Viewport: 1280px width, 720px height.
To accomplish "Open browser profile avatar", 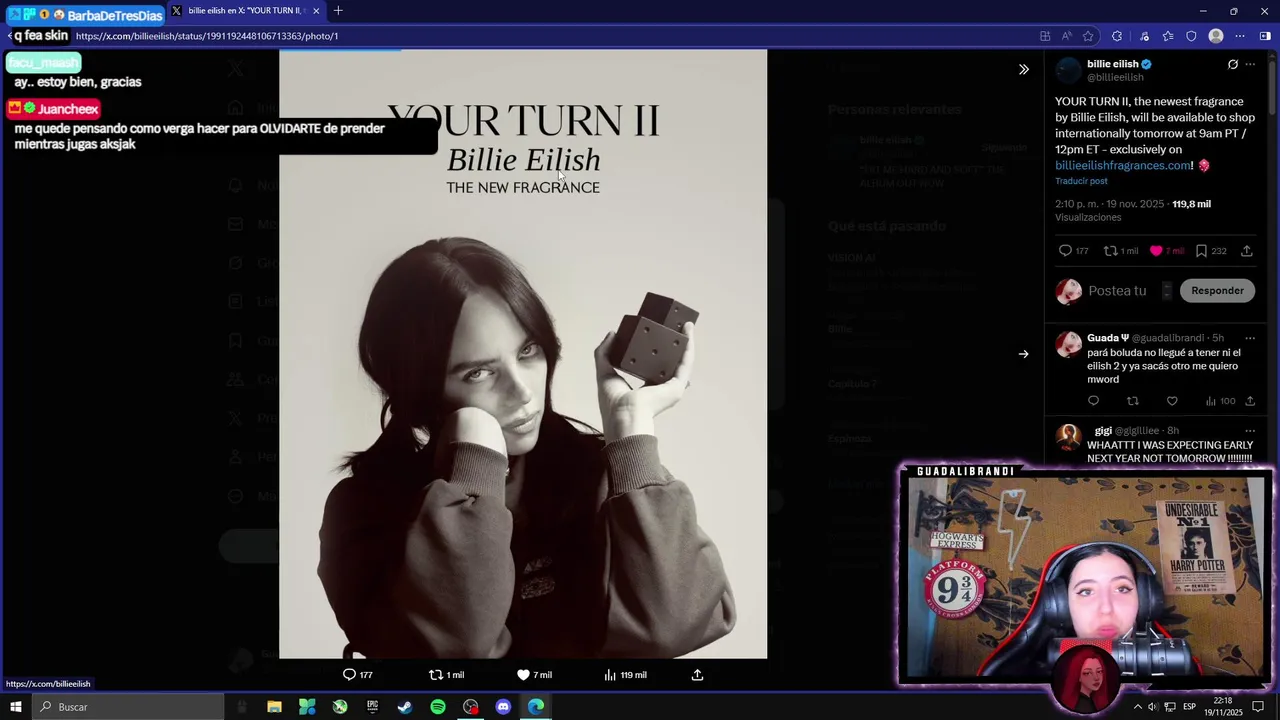I will click(x=1216, y=36).
